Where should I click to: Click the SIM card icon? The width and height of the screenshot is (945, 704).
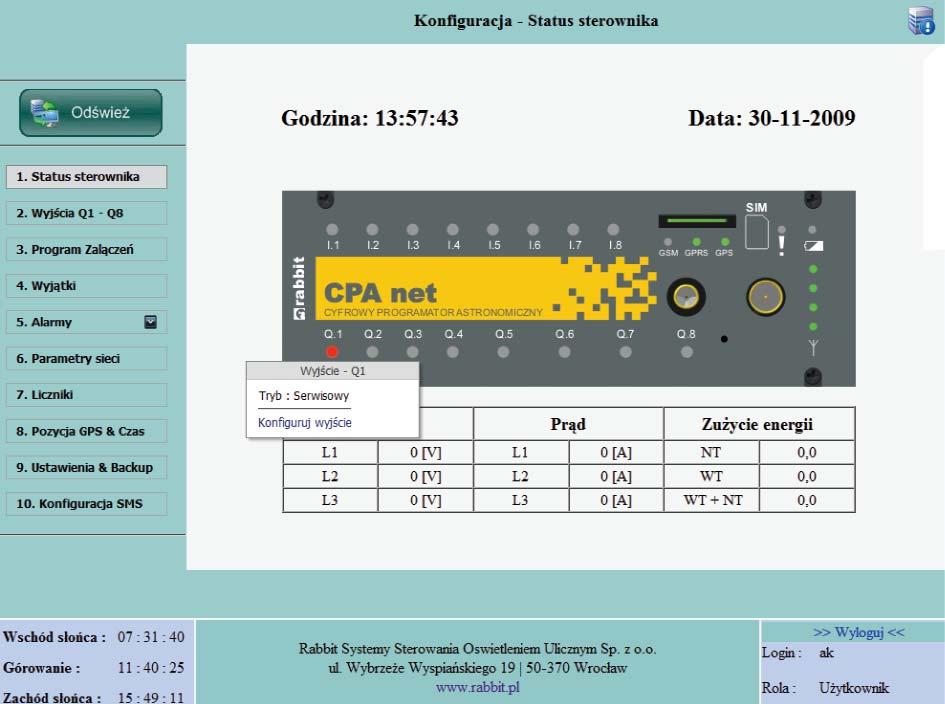click(x=757, y=233)
